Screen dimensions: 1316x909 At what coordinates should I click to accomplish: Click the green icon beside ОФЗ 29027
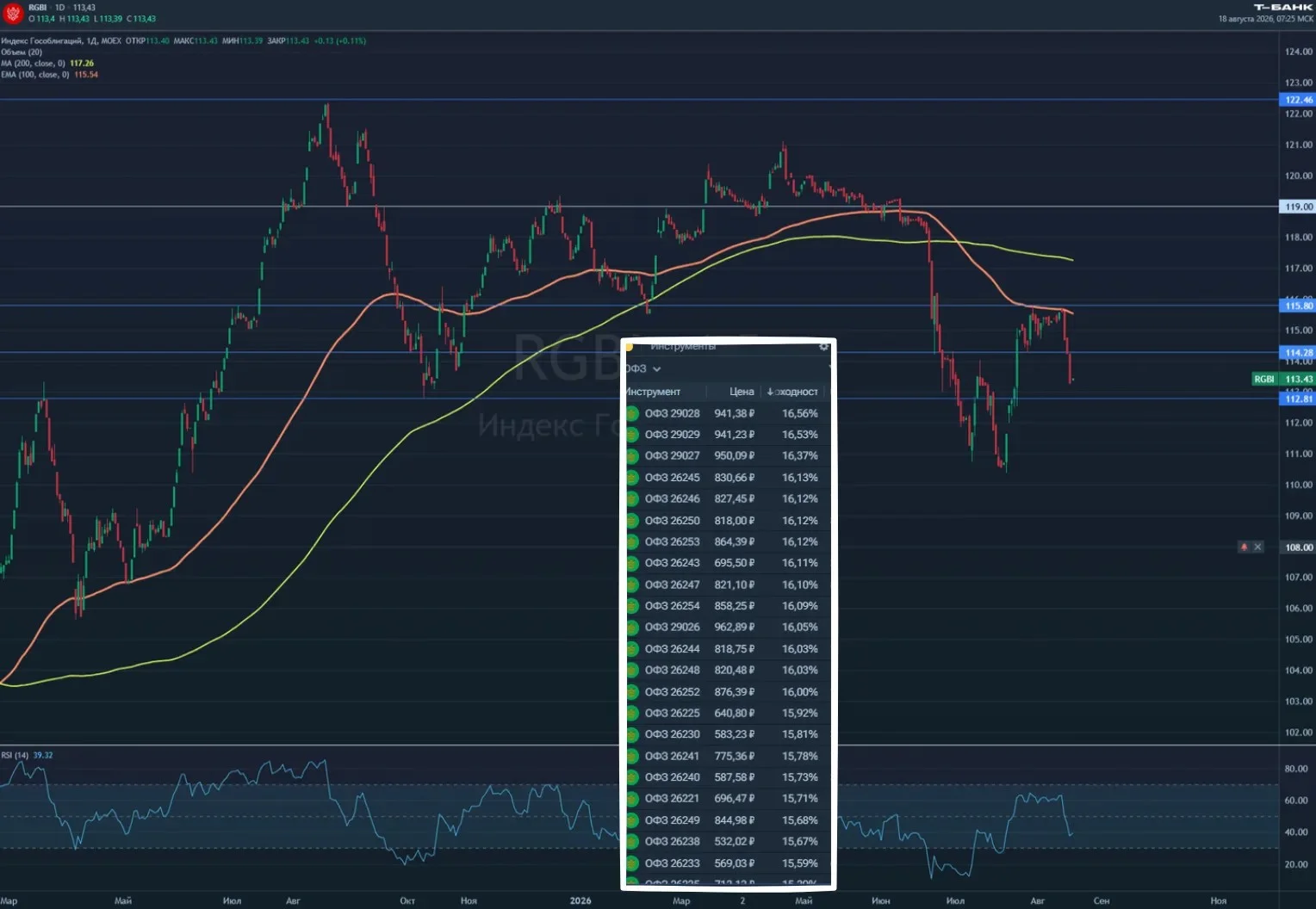632,456
